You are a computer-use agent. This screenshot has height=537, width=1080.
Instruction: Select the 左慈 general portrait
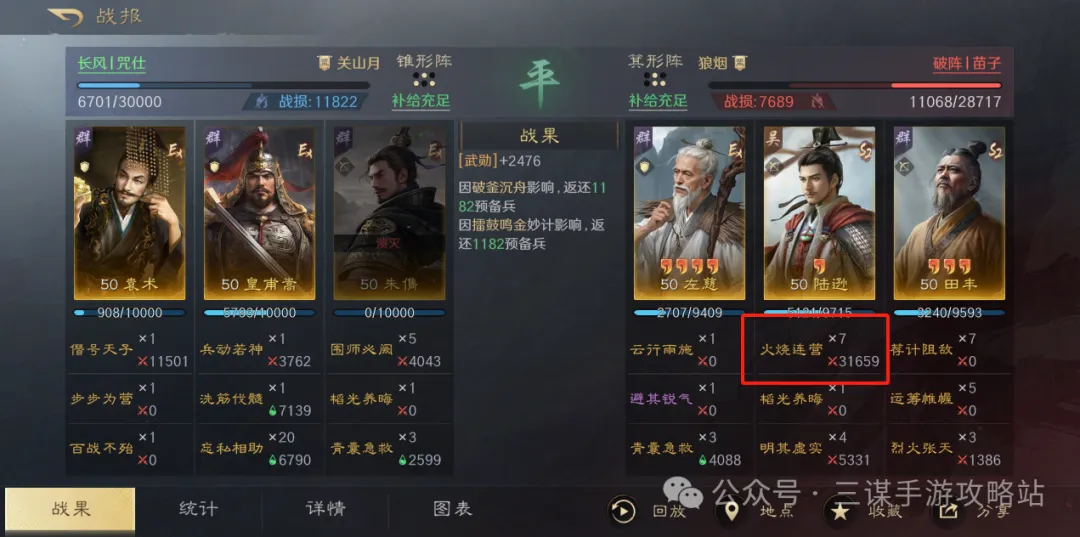click(689, 213)
